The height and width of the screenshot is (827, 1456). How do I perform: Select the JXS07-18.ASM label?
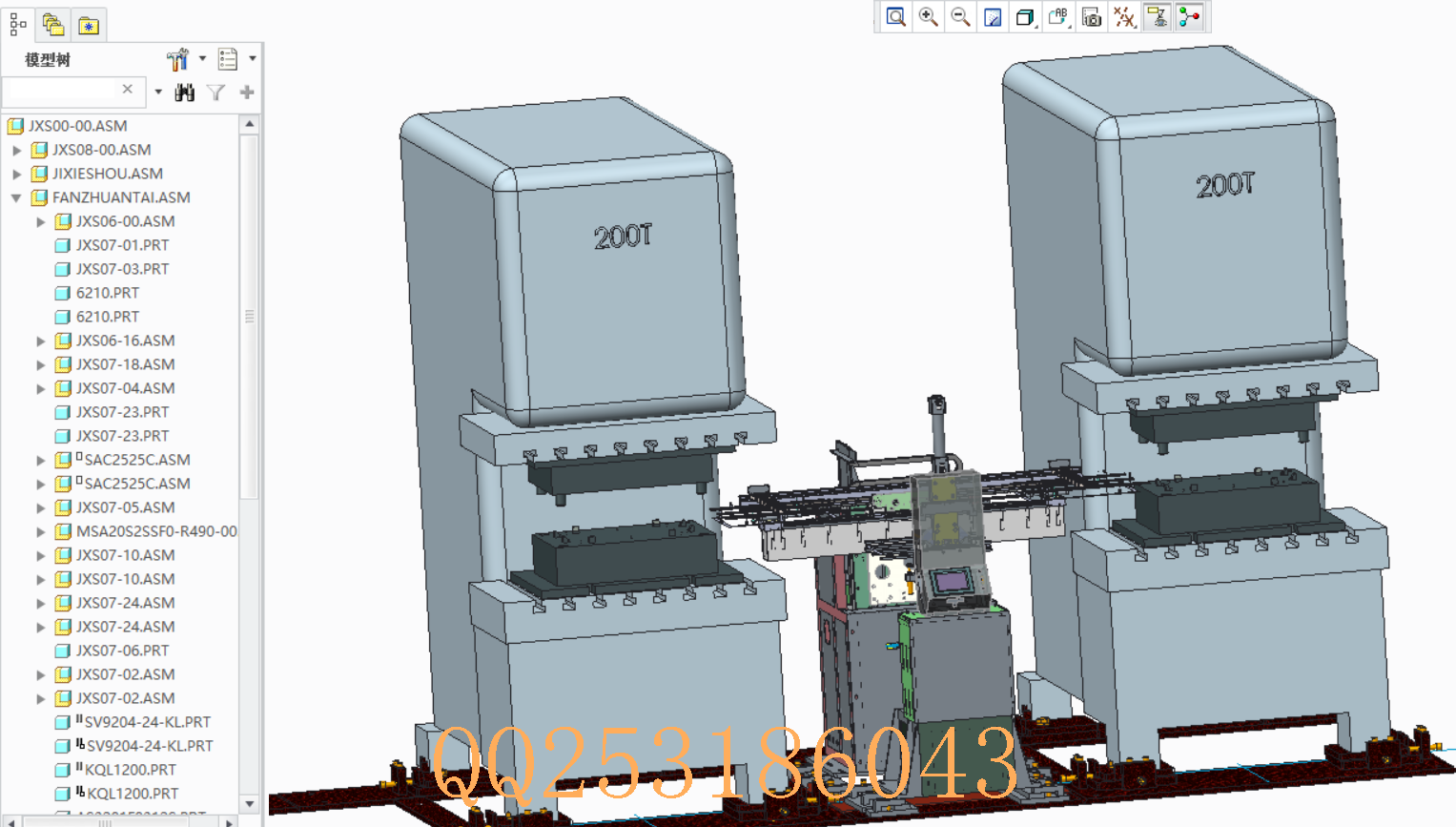(125, 364)
